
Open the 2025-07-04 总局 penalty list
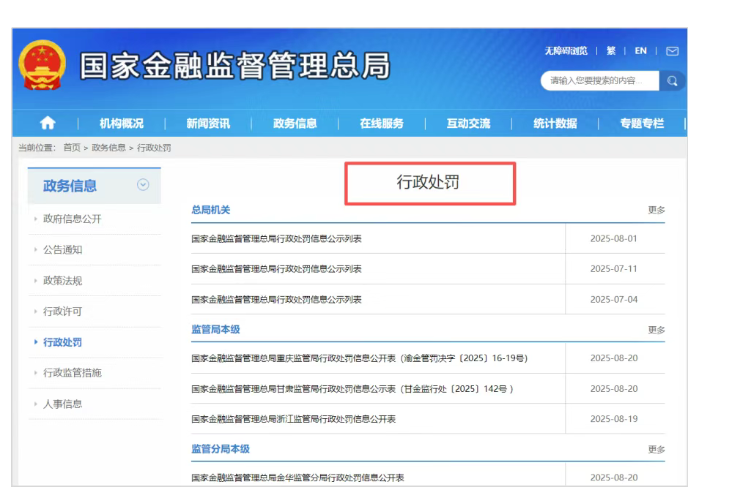tap(276, 299)
